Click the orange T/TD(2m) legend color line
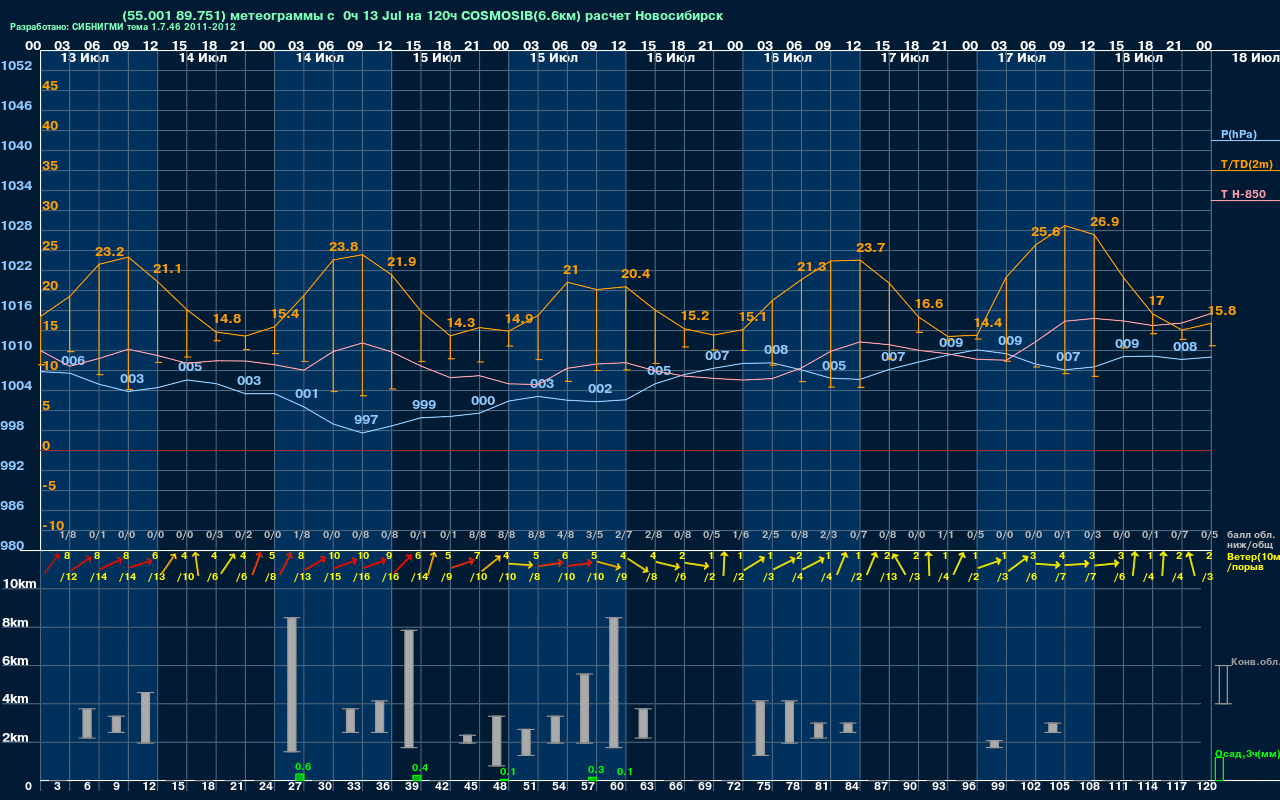Viewport: 1280px width, 800px height. (x=1246, y=171)
